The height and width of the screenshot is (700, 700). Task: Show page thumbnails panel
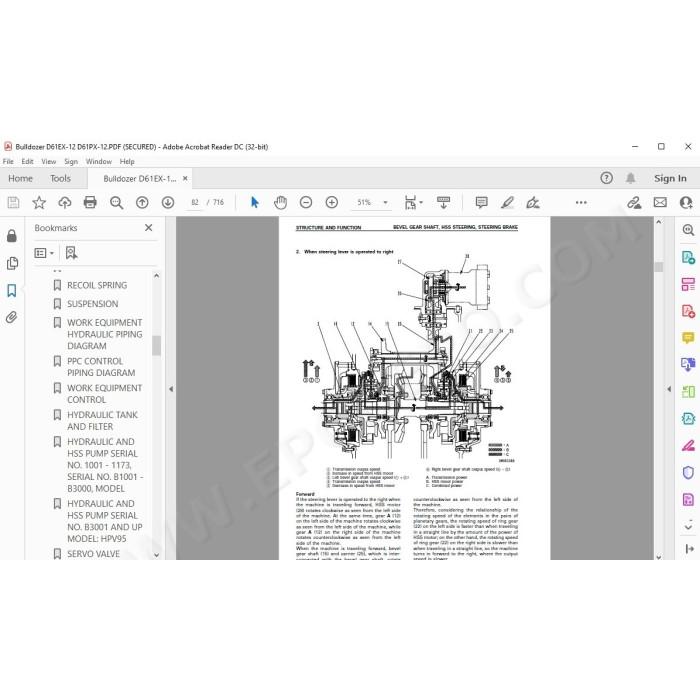12,263
